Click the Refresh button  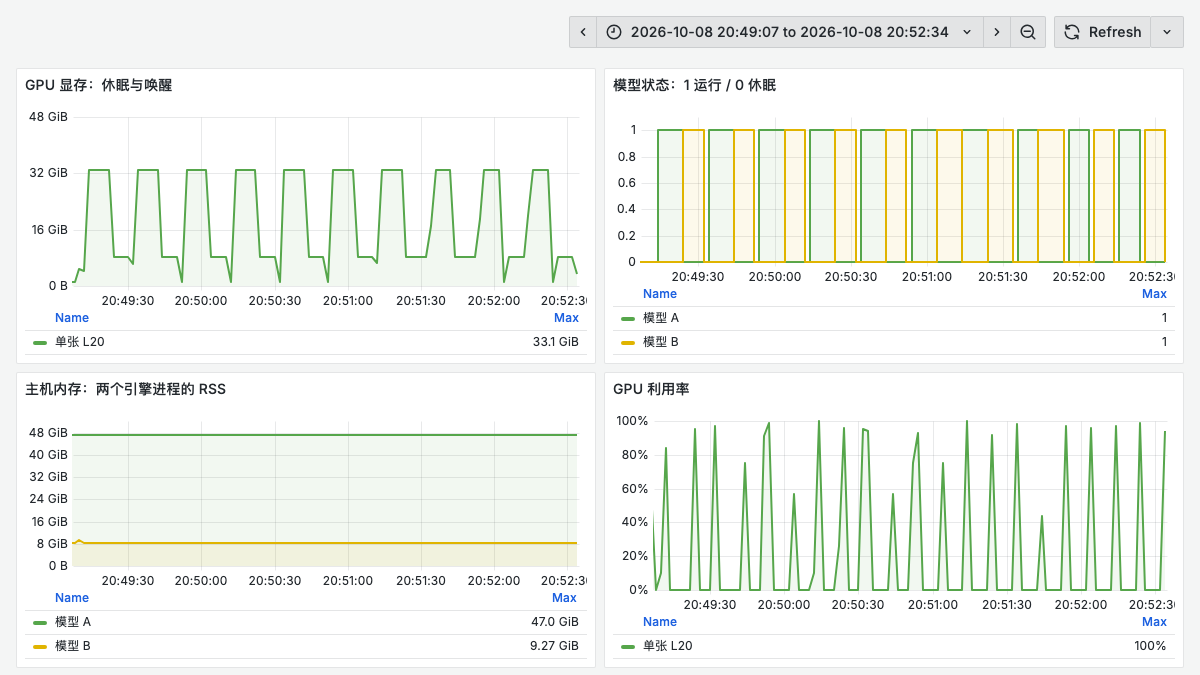coord(1103,32)
